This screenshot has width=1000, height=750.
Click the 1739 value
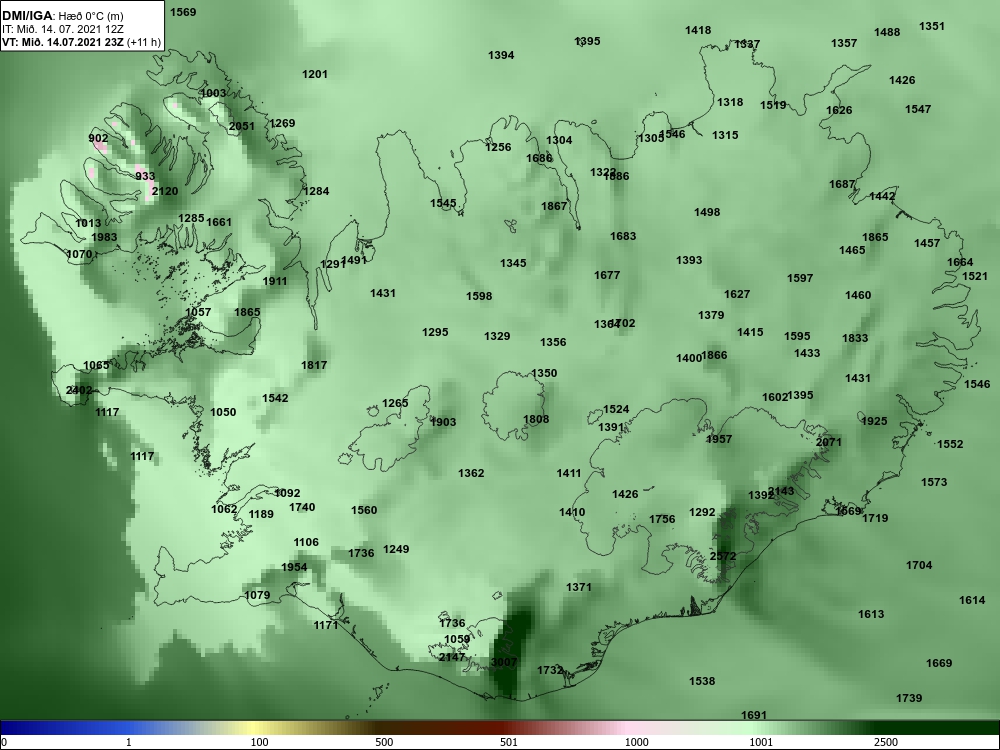click(909, 698)
